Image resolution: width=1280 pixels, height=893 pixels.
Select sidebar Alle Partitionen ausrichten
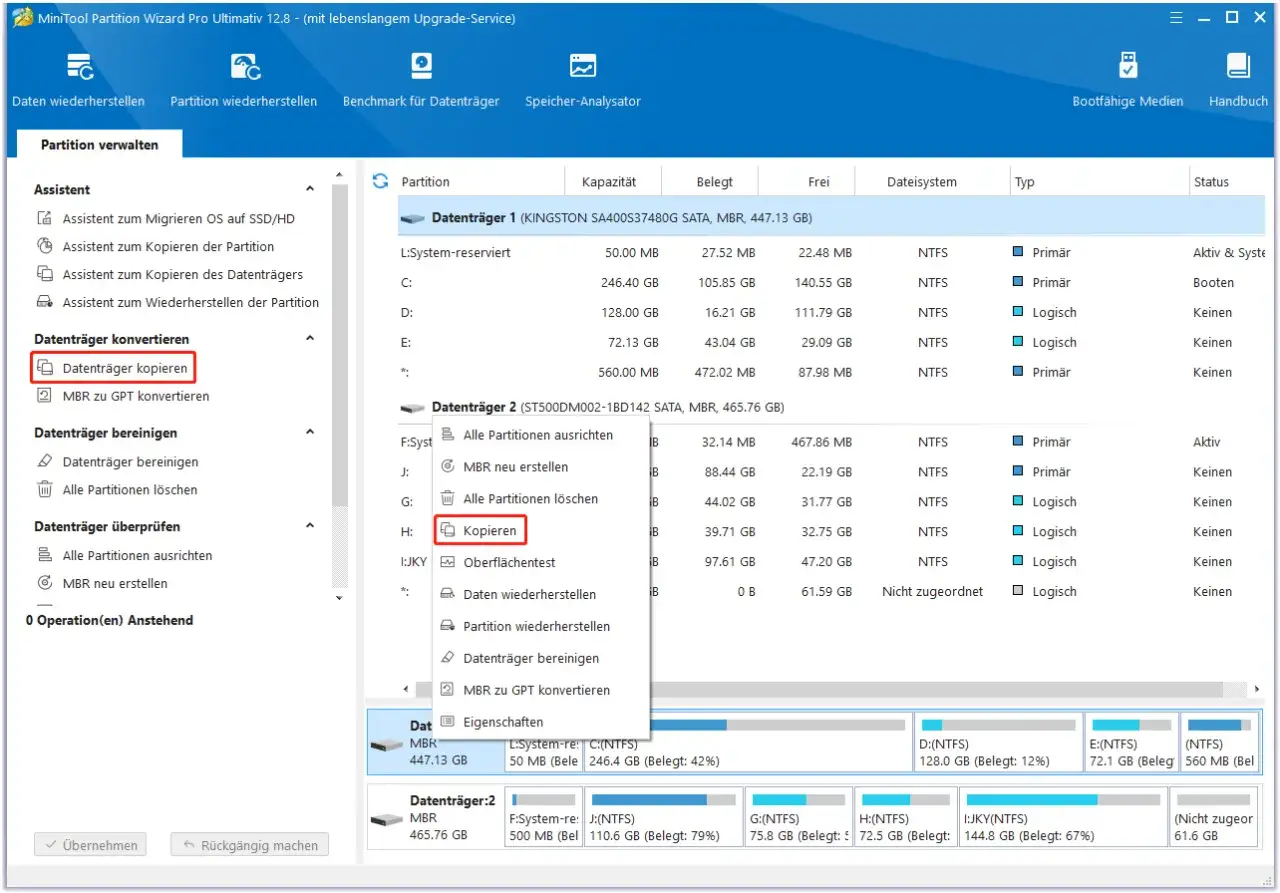coord(124,555)
